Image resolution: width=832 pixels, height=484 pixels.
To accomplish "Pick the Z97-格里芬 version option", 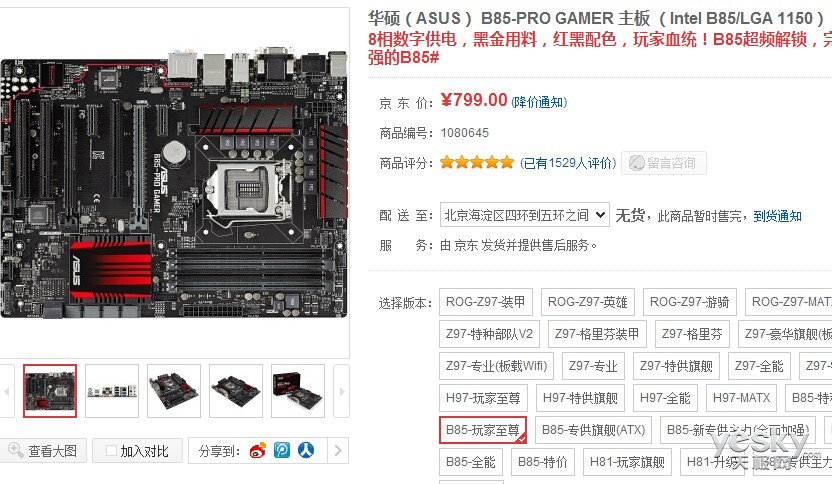I will pyautogui.click(x=692, y=334).
